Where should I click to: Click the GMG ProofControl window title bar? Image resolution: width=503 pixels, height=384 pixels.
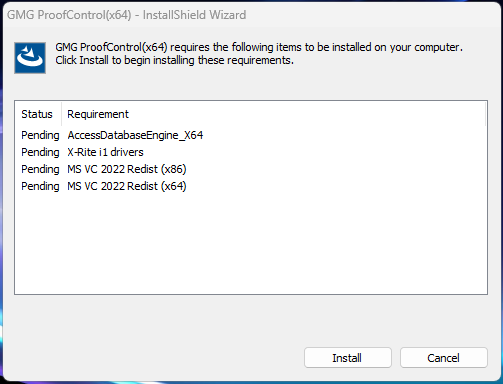251,15
